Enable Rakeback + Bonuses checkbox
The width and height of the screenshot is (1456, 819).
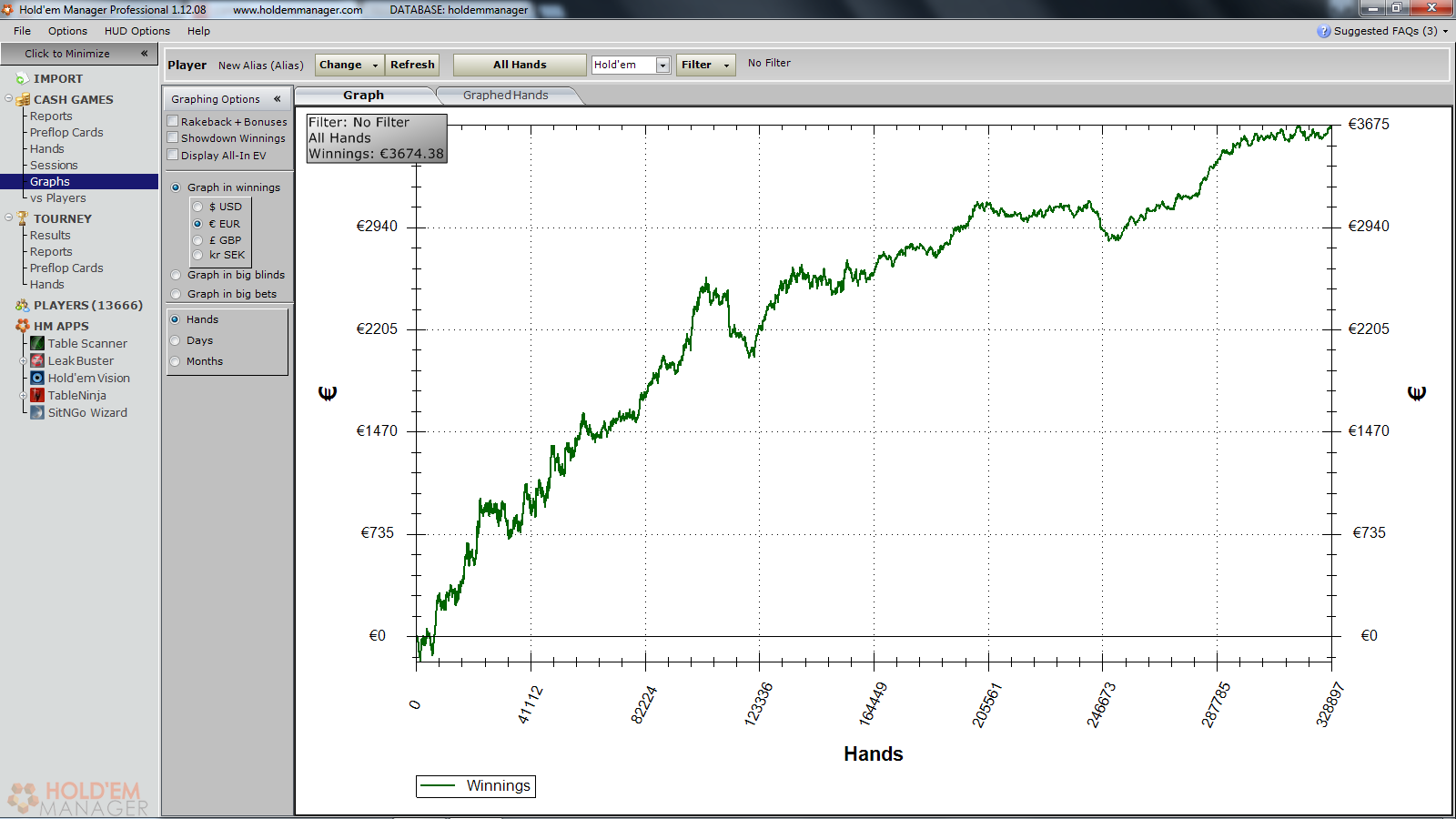172,121
